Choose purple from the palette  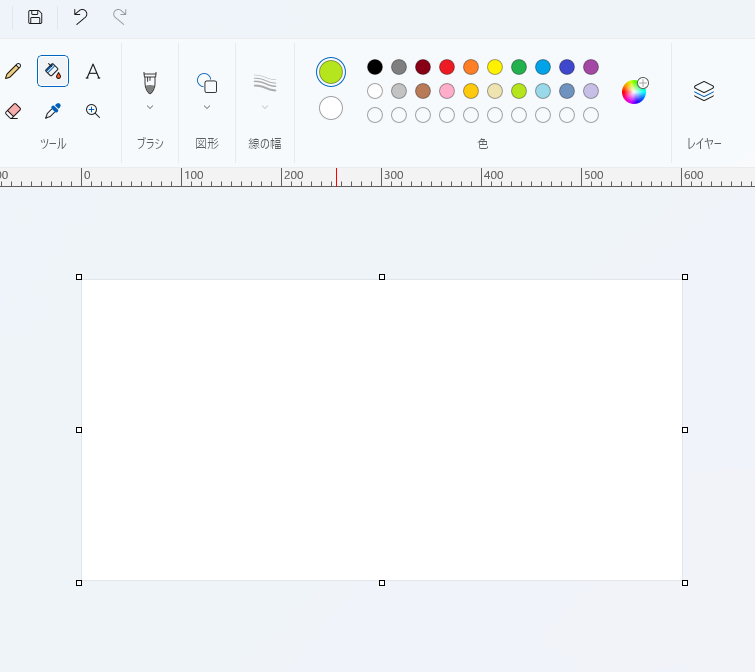coord(591,67)
